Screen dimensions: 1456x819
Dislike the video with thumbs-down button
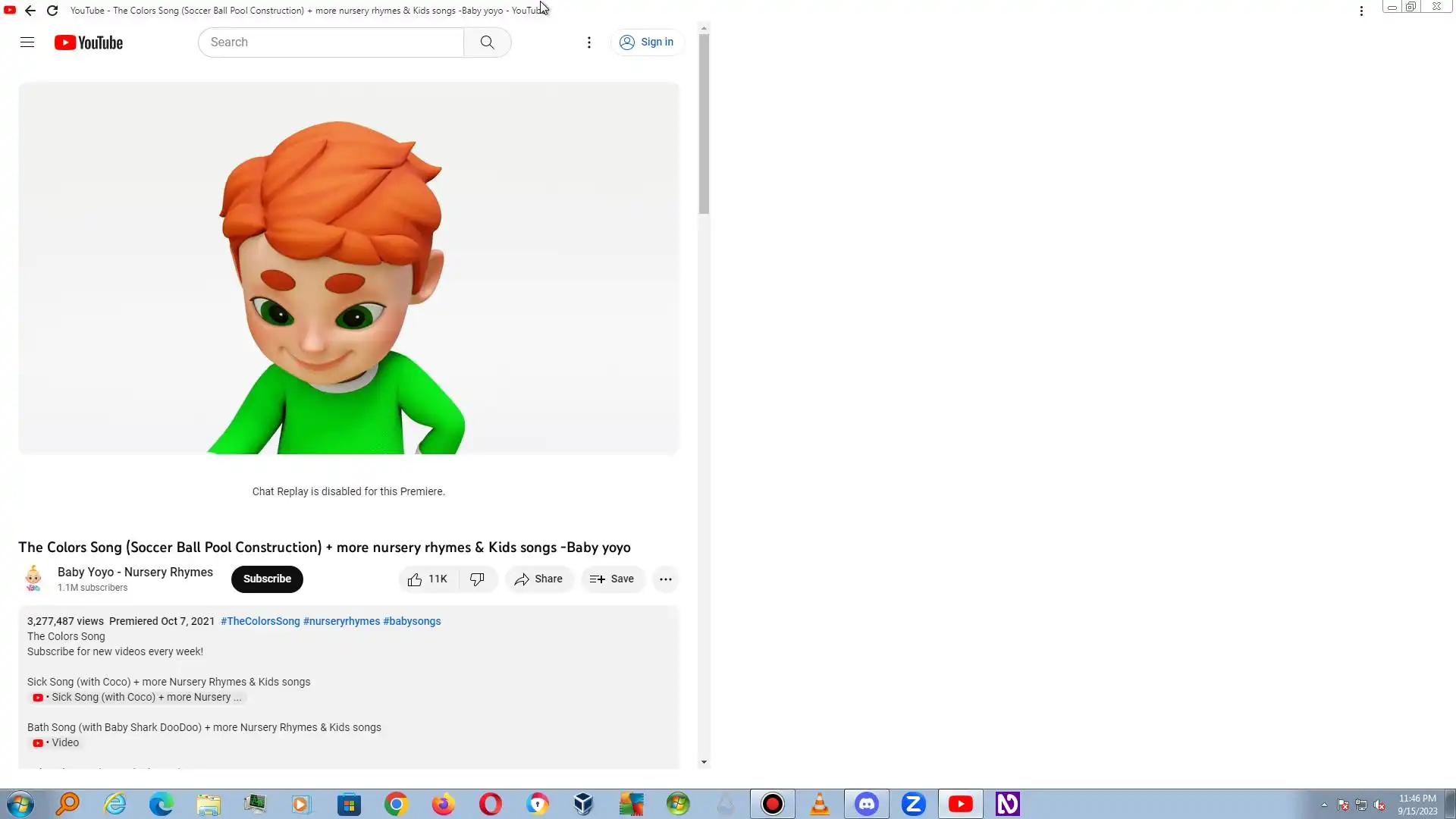click(477, 579)
